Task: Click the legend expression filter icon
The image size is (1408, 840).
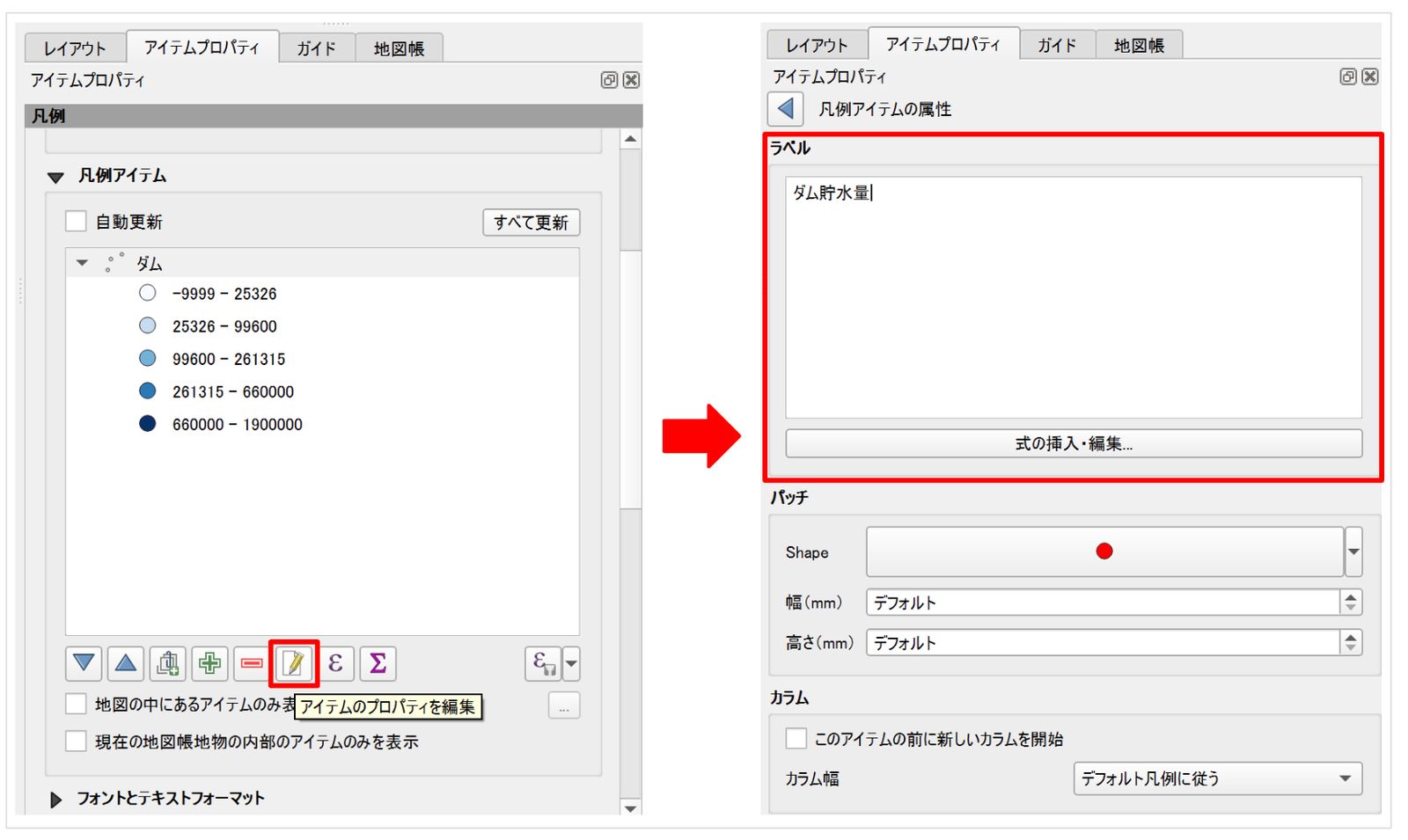Action: click(543, 663)
